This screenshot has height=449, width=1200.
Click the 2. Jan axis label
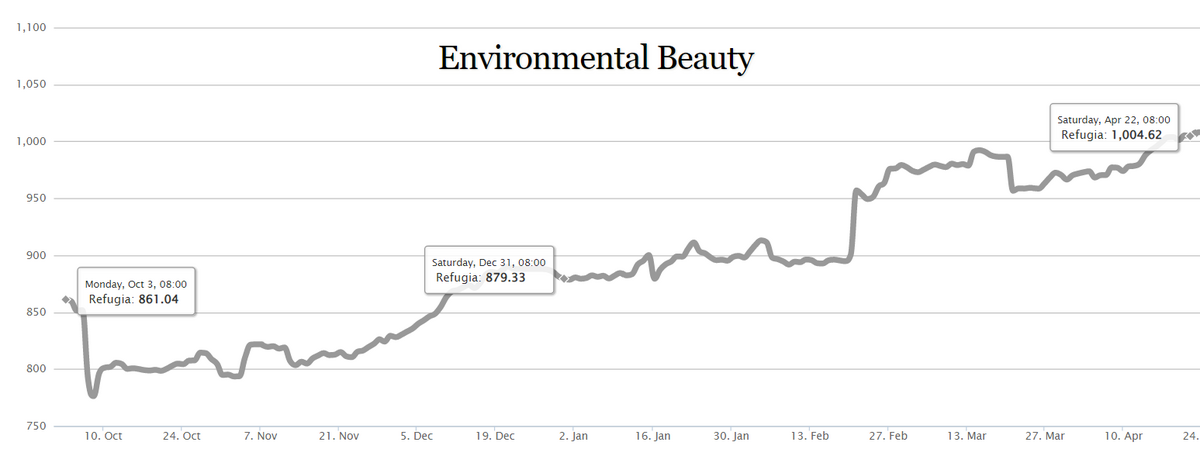(x=574, y=437)
